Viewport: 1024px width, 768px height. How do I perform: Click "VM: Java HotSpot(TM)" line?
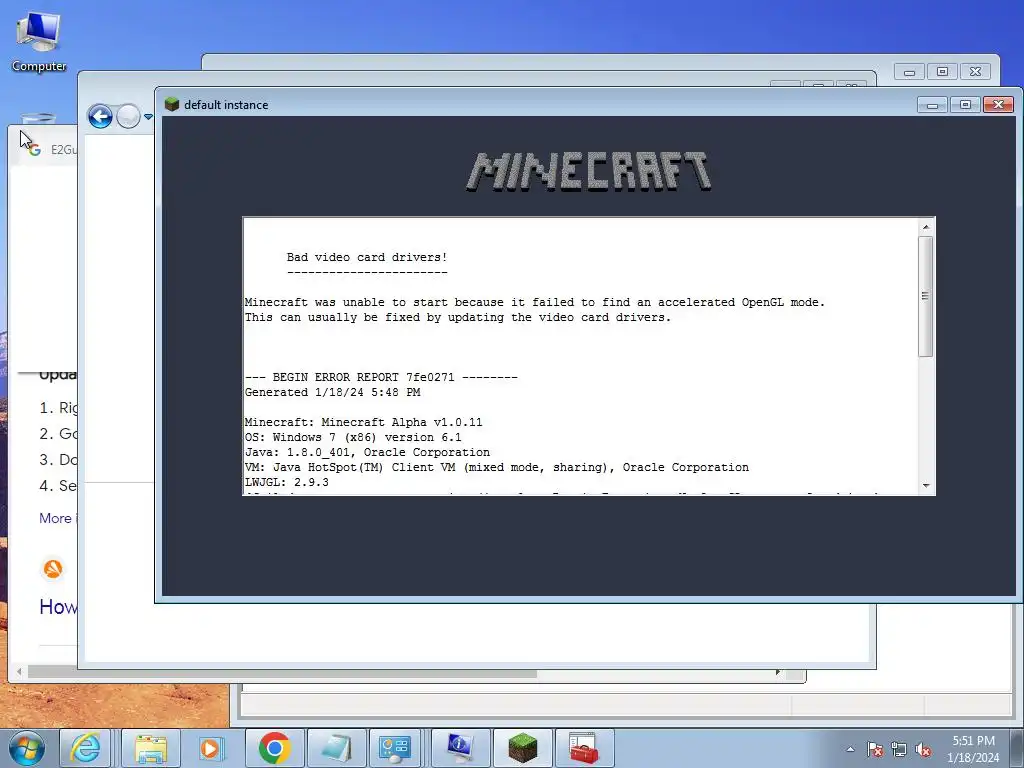tap(497, 468)
